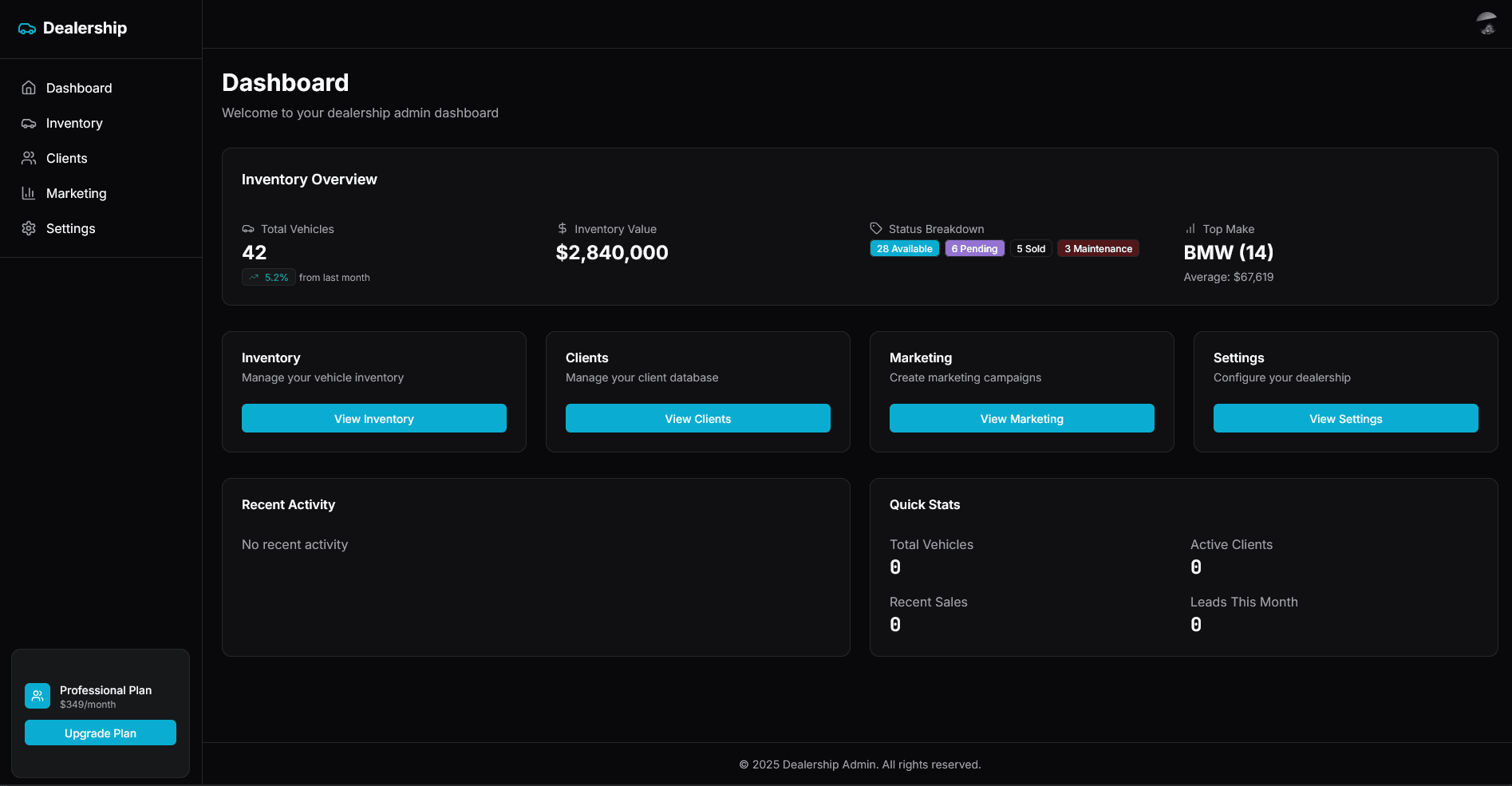The image size is (1512, 786).
Task: Click the View Settings button
Action: pyautogui.click(x=1346, y=418)
